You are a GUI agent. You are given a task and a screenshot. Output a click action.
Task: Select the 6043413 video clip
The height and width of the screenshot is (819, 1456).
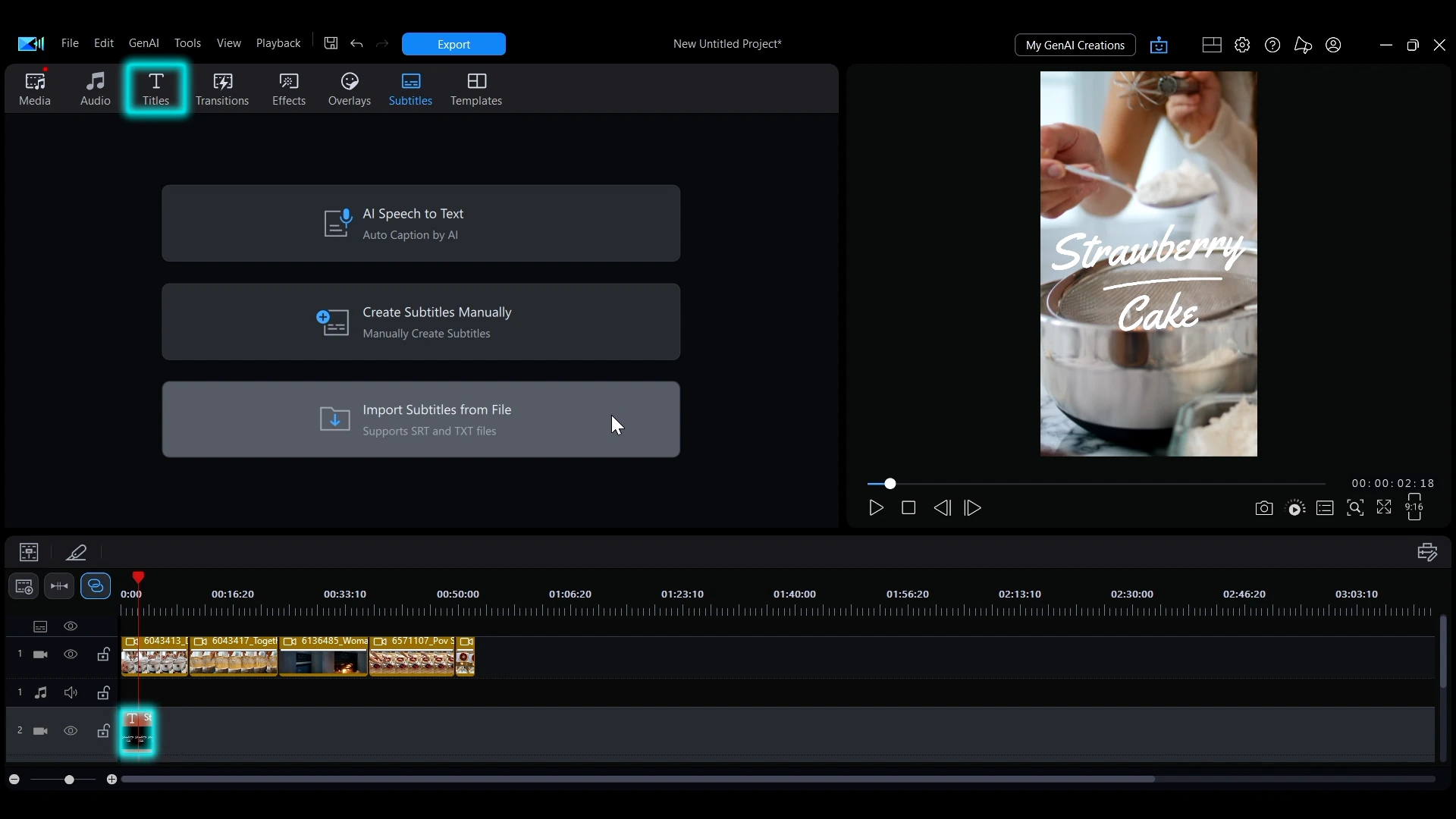[155, 656]
